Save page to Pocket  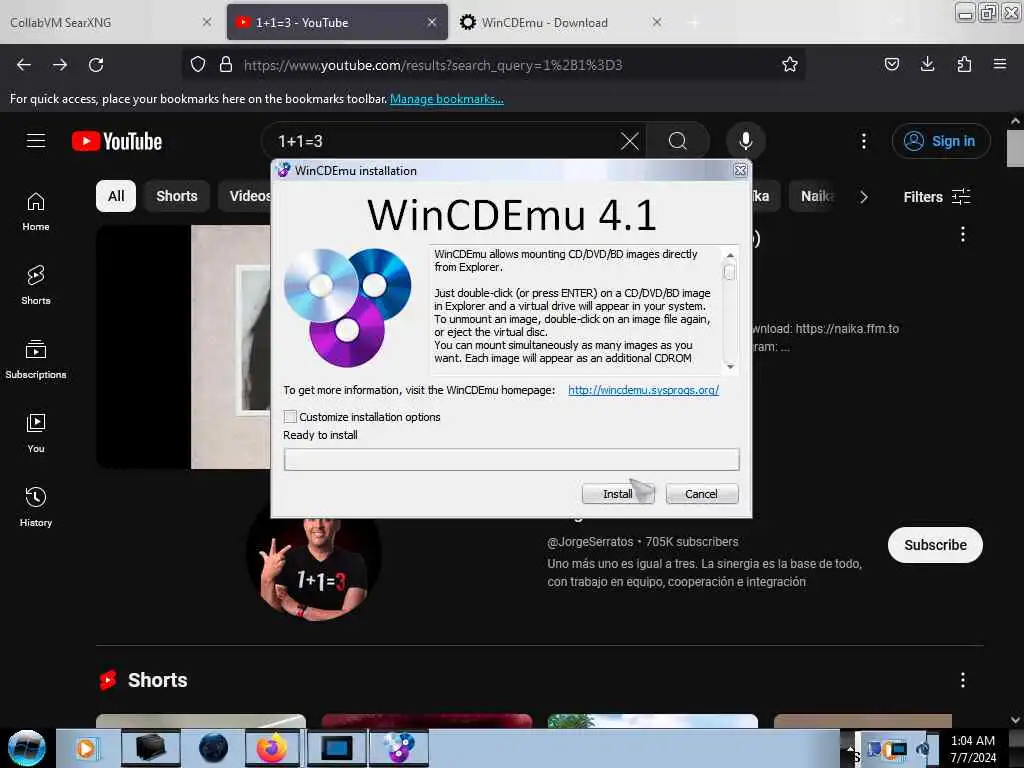891,64
